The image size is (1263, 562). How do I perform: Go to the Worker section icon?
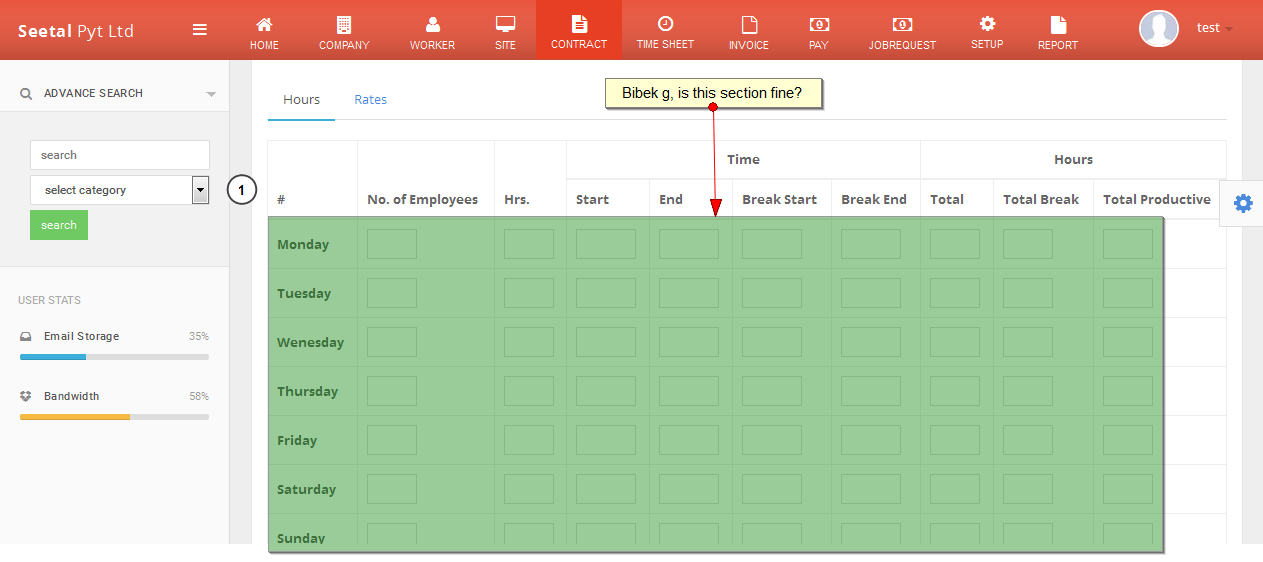click(x=432, y=25)
